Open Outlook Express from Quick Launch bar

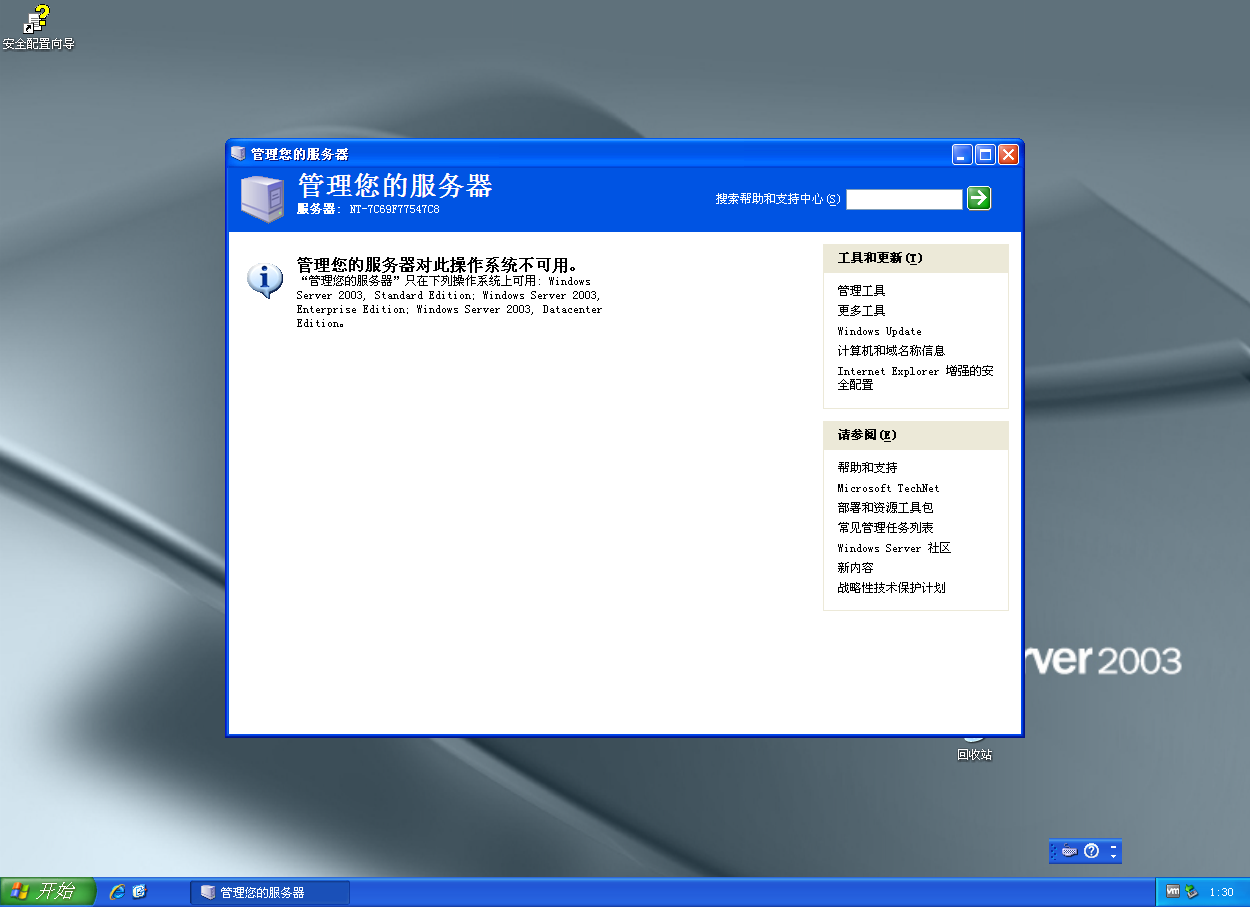[137, 890]
